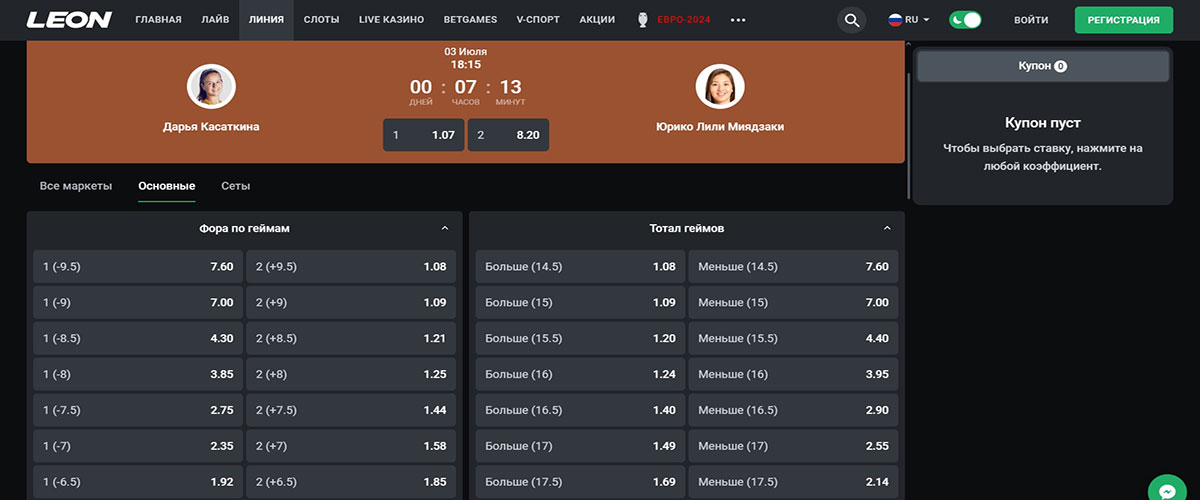Switch to Все маркеты tab
The height and width of the screenshot is (500, 1200).
coord(76,186)
